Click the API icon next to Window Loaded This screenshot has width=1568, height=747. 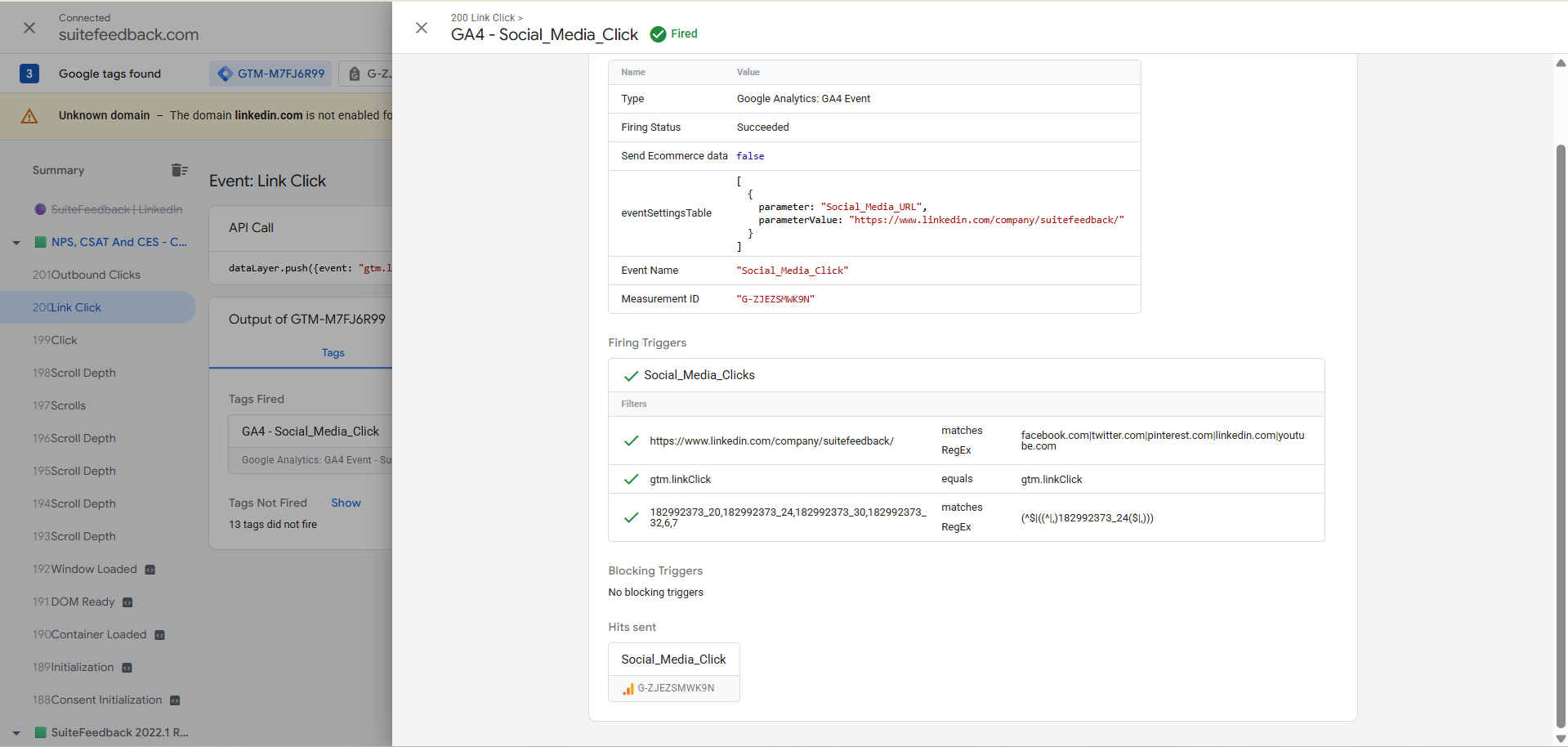(x=150, y=570)
